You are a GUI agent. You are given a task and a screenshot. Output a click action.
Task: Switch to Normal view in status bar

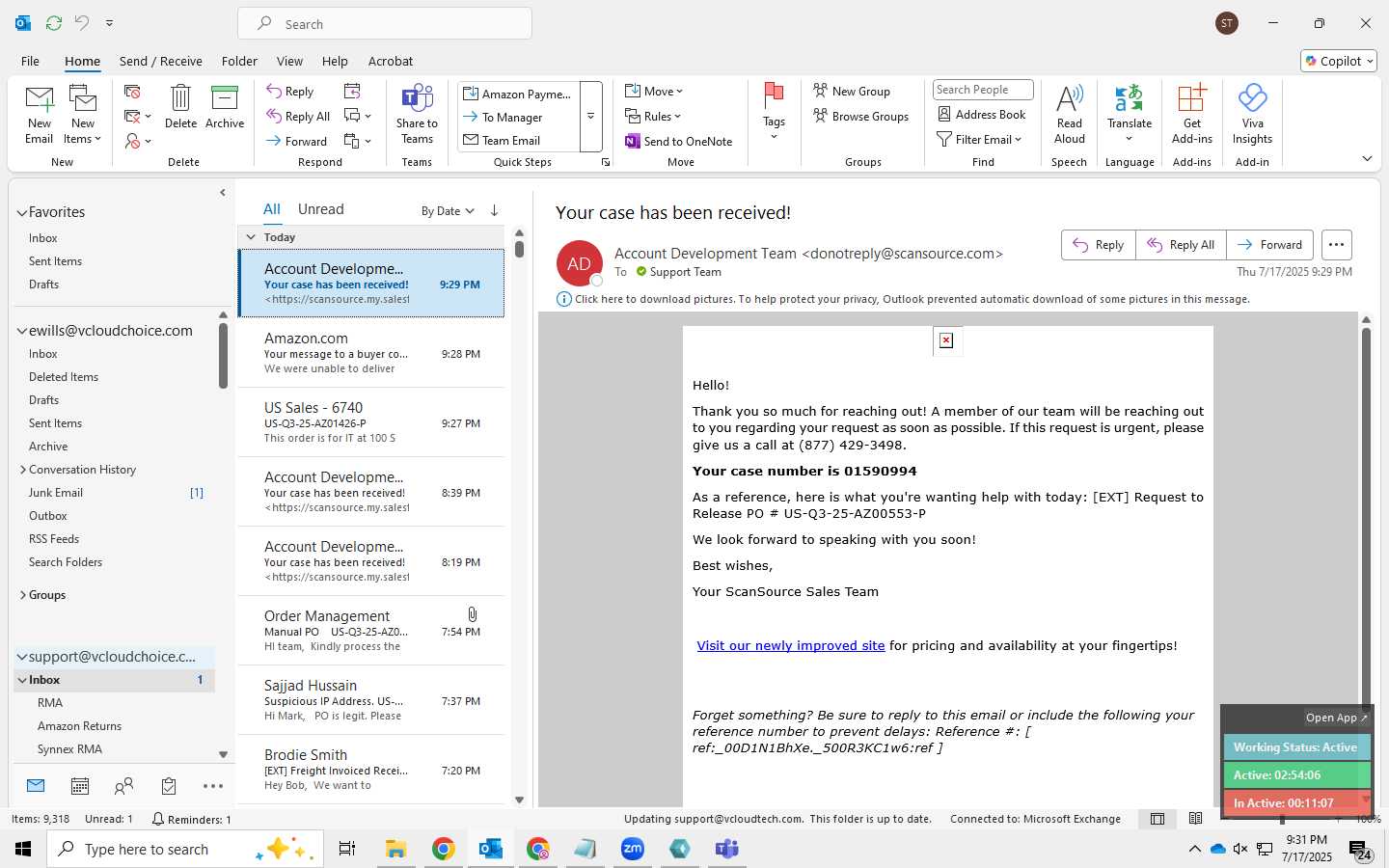pos(1157,819)
